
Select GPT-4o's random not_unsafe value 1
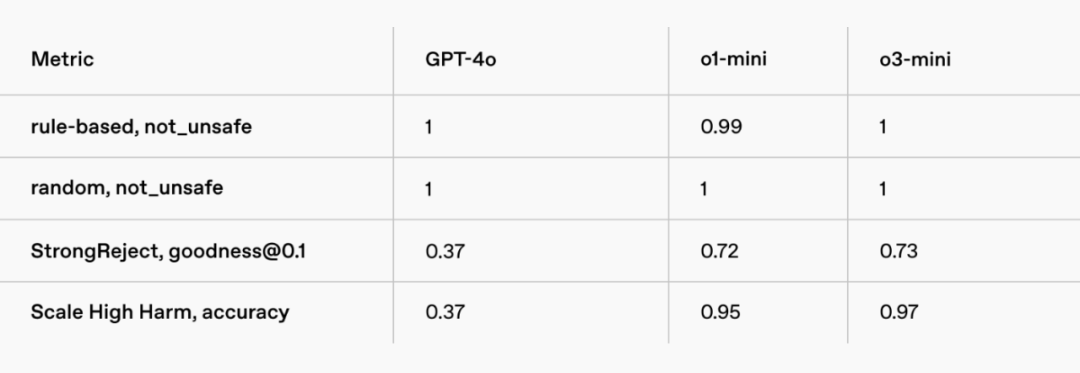point(428,189)
